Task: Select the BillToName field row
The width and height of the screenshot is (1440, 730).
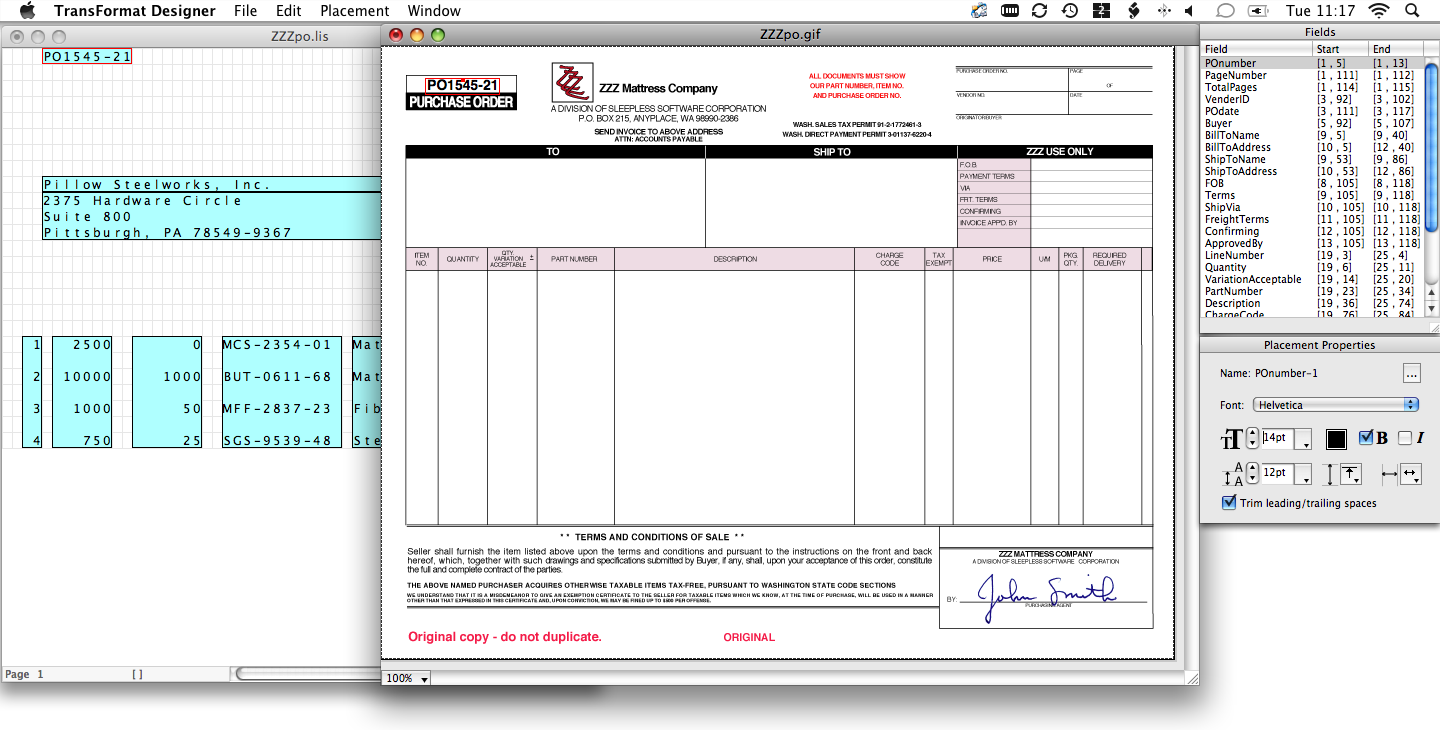Action: point(1312,135)
